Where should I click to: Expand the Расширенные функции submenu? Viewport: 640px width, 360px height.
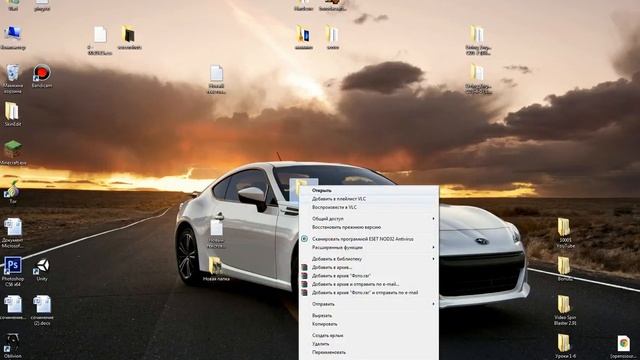[369, 247]
